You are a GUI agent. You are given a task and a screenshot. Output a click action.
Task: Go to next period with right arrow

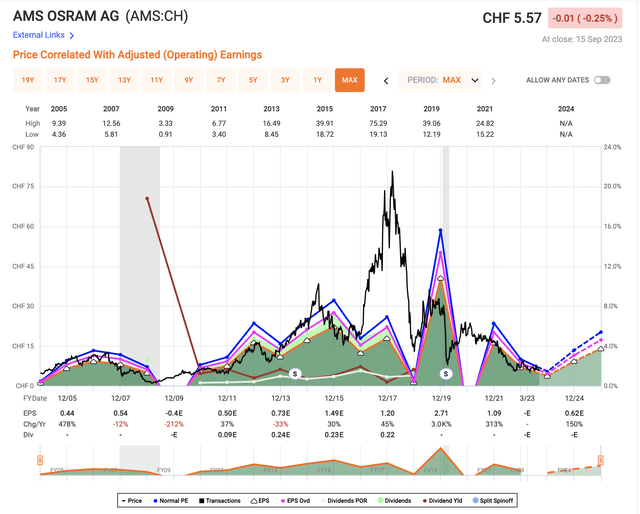click(x=493, y=81)
